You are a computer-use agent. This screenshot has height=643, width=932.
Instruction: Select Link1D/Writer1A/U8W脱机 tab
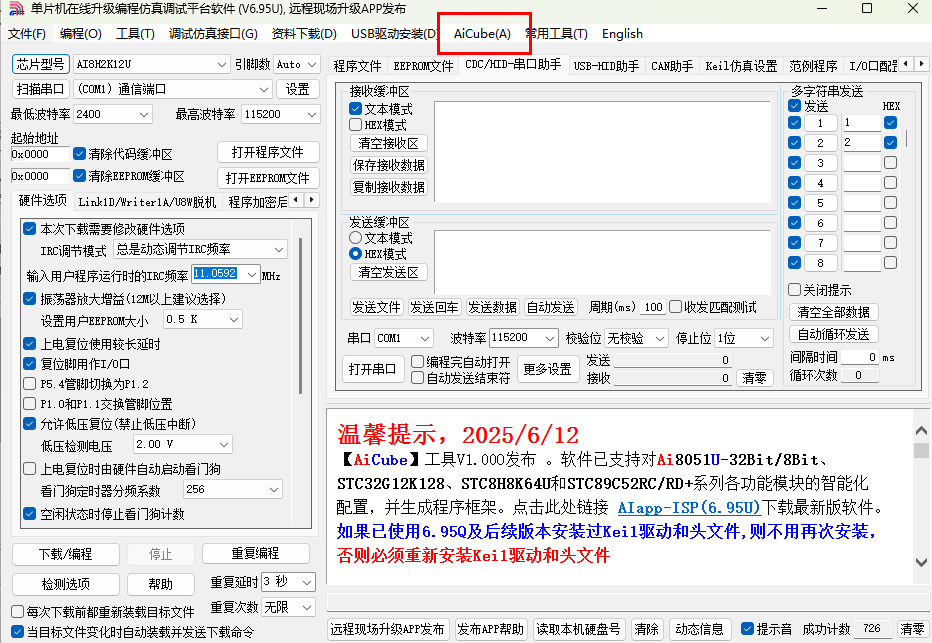[147, 202]
